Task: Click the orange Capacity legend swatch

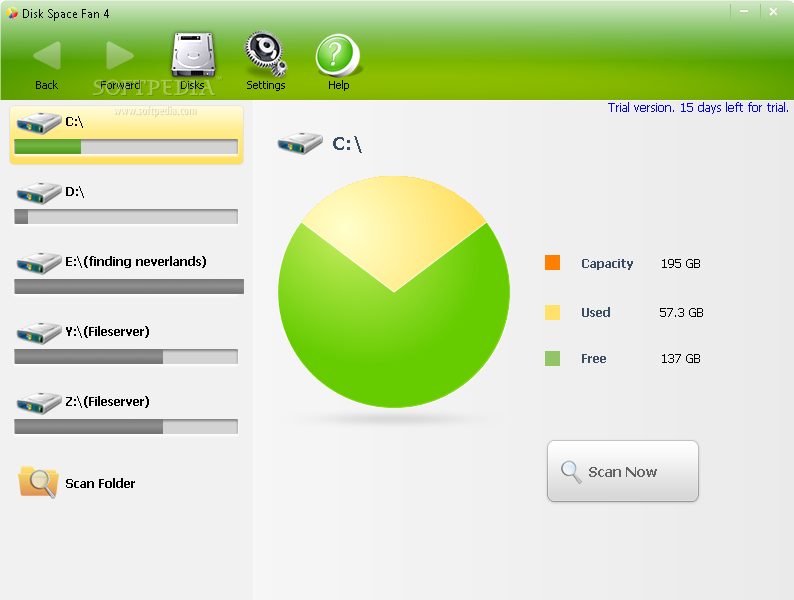Action: pos(552,262)
